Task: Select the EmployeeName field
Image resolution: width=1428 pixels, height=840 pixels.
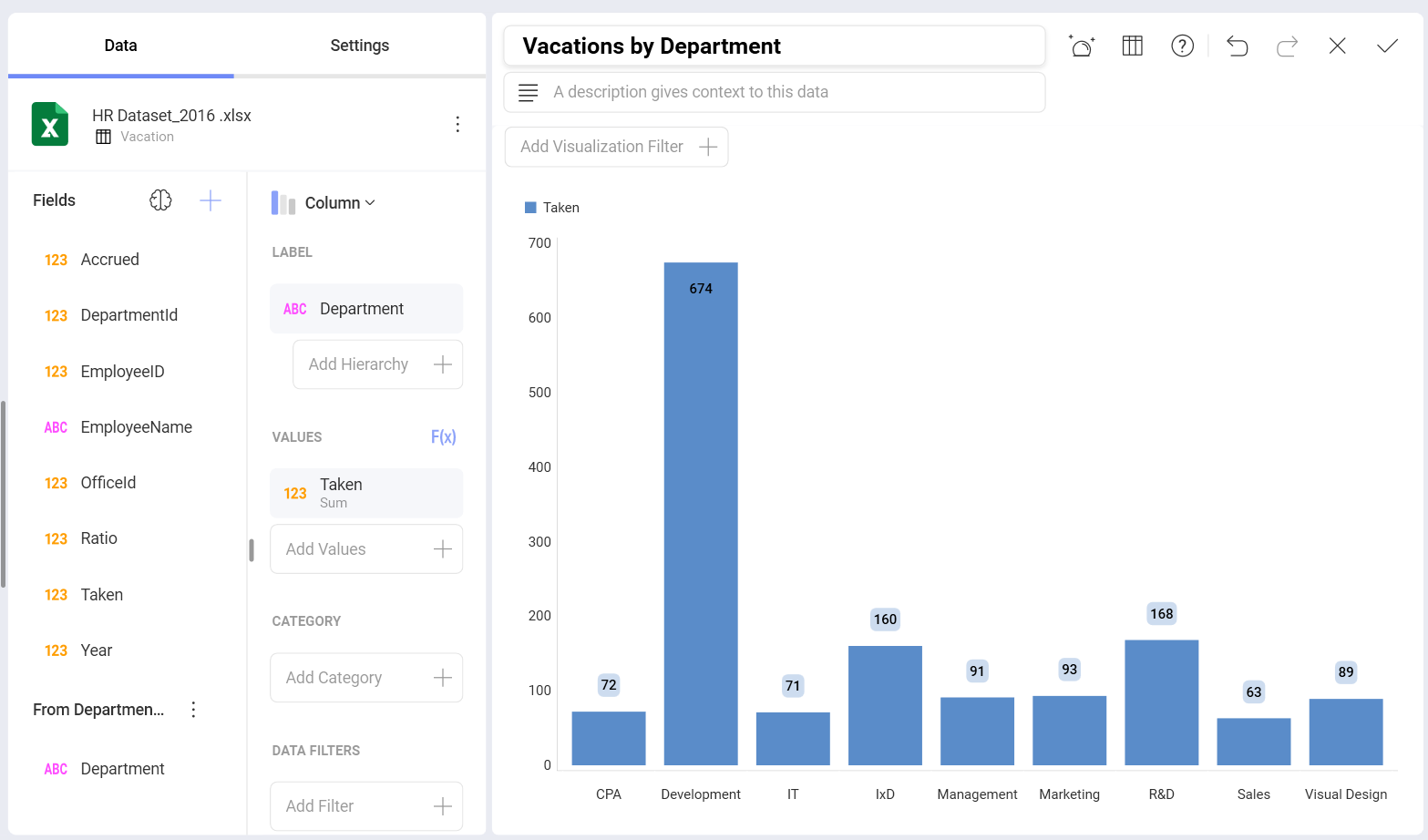Action: tap(118, 427)
